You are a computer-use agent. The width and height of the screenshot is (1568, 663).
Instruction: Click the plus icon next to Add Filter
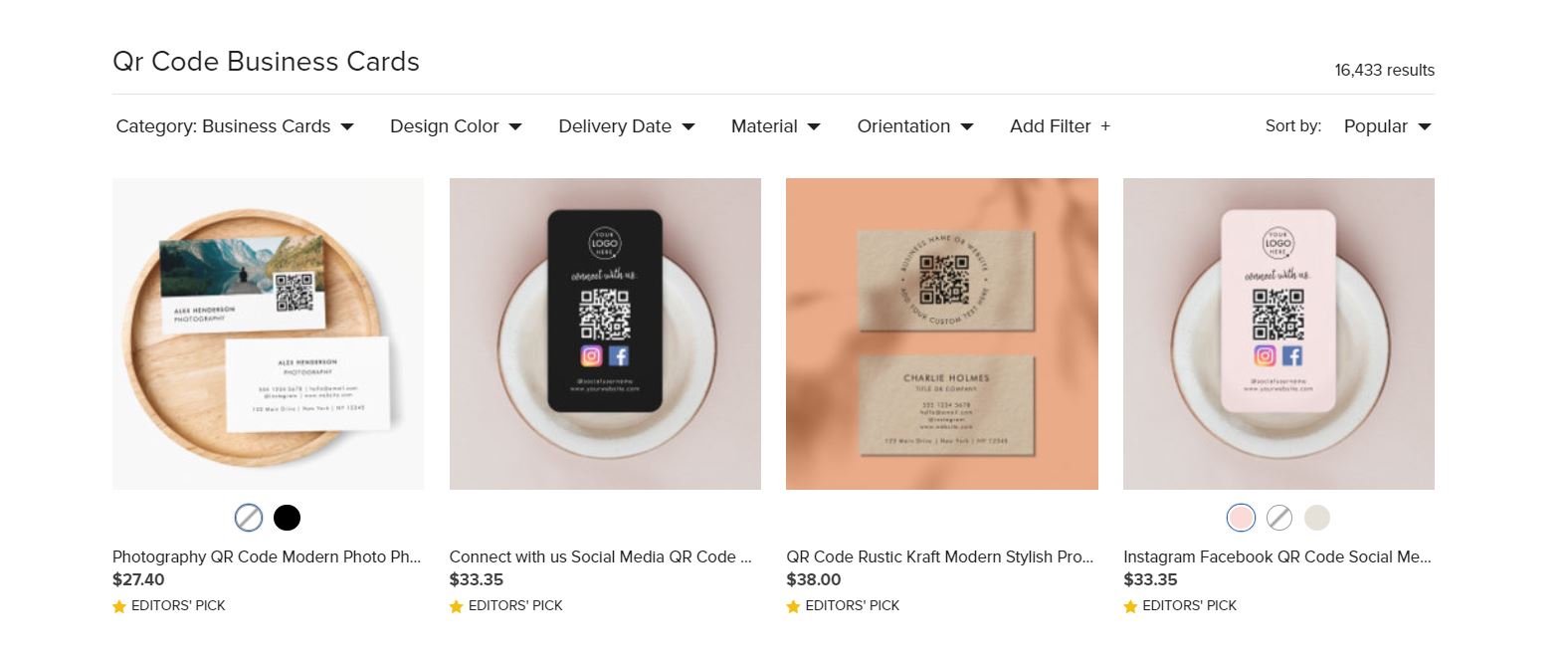point(1104,126)
